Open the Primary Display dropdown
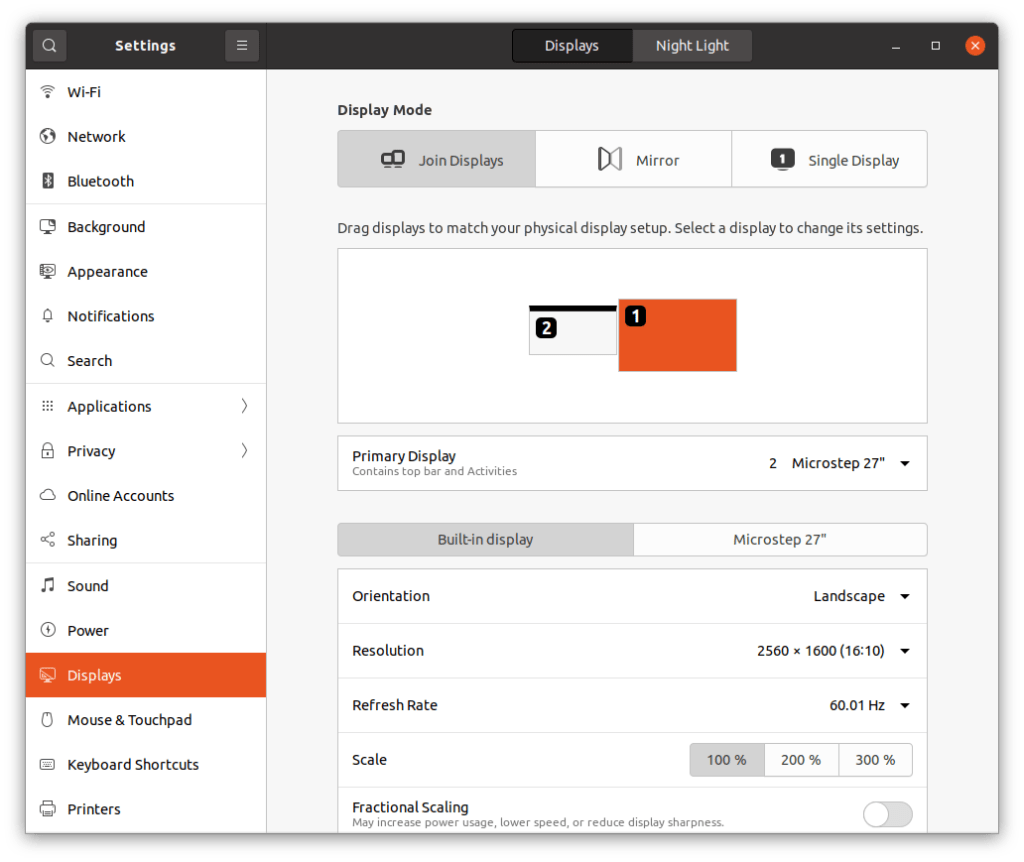This screenshot has height=862, width=1024. 838,464
